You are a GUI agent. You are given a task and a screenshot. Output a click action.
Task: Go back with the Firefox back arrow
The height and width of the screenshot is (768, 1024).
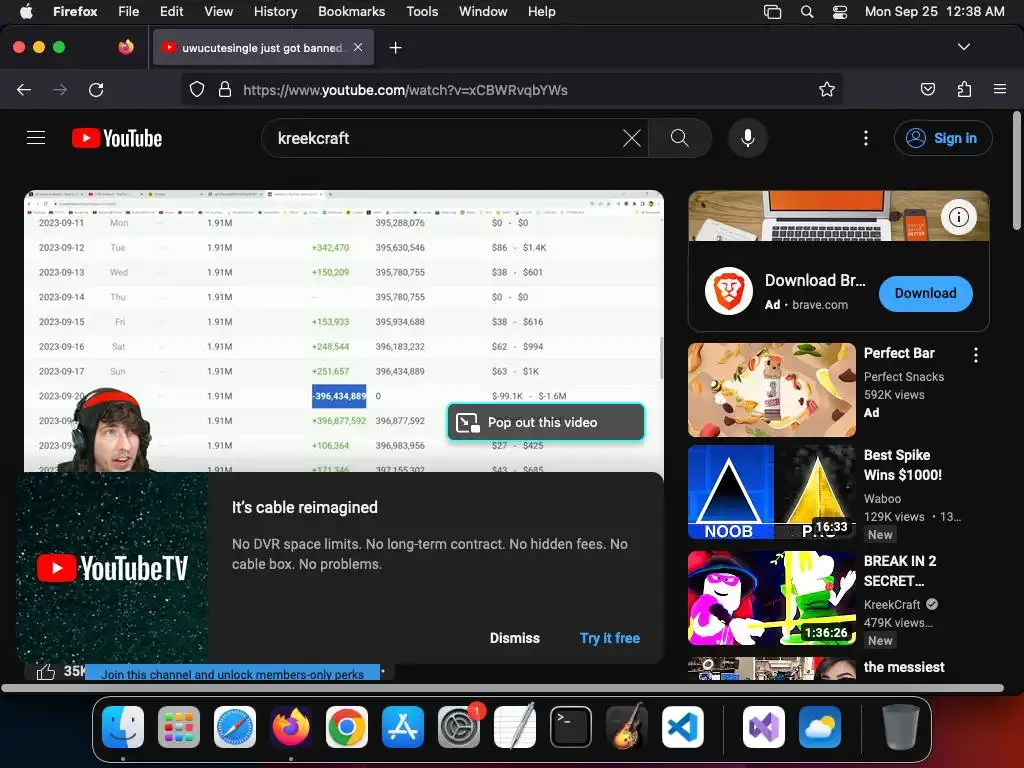click(x=24, y=89)
